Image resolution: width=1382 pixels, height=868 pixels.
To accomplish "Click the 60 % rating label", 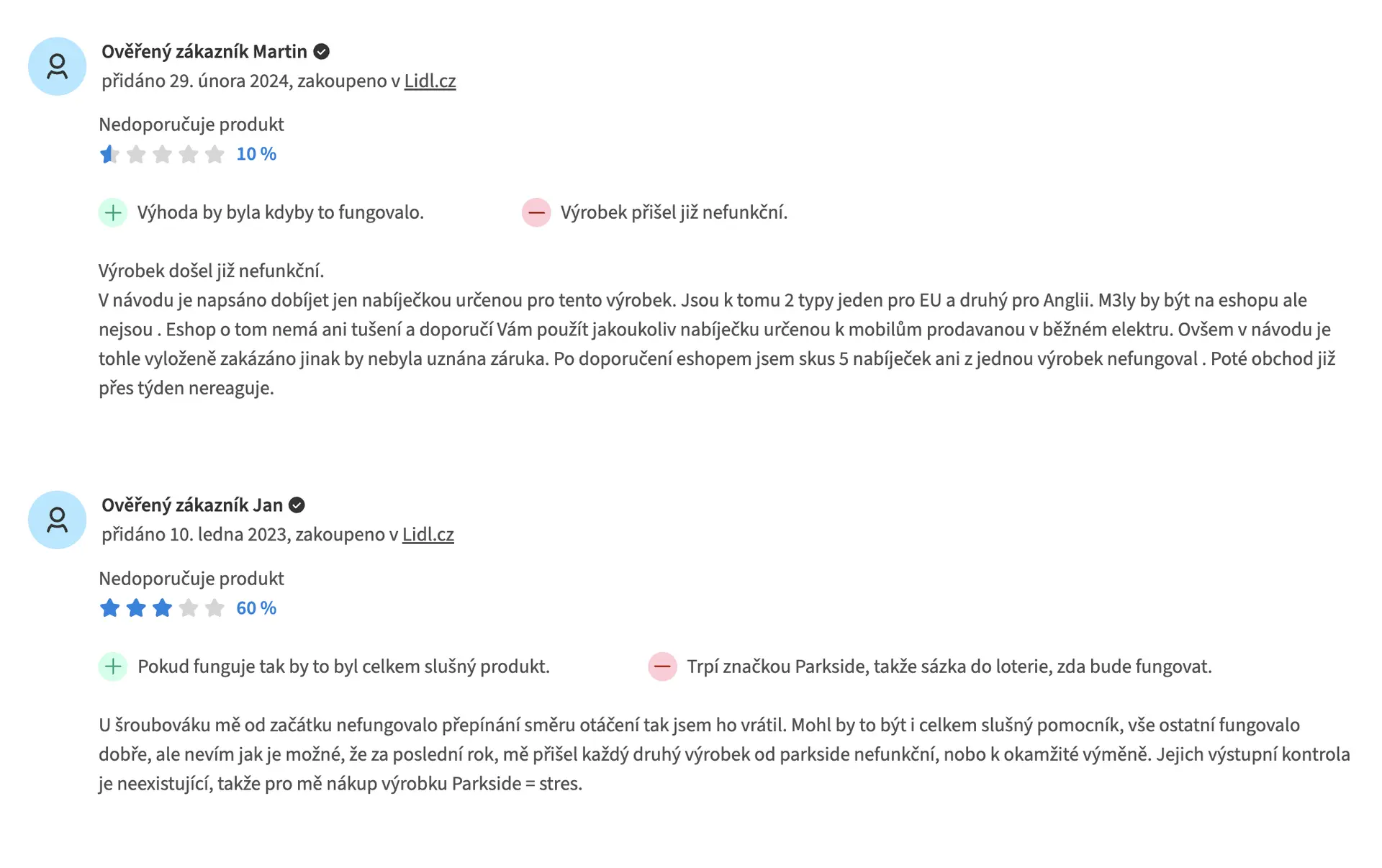I will (256, 608).
